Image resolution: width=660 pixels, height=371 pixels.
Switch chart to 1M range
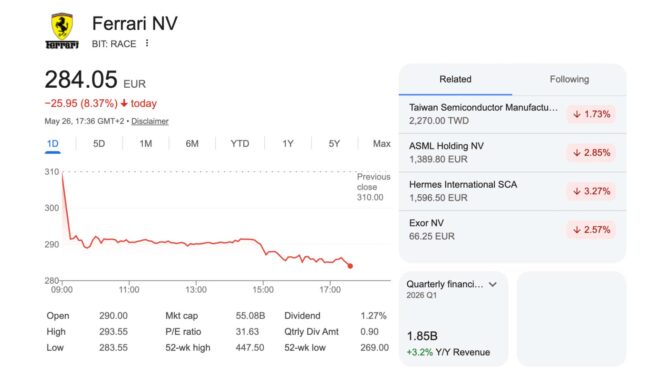[x=146, y=144]
